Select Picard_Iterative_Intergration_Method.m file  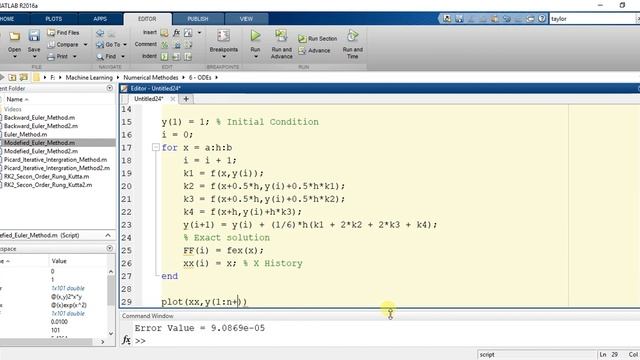[x=56, y=160]
